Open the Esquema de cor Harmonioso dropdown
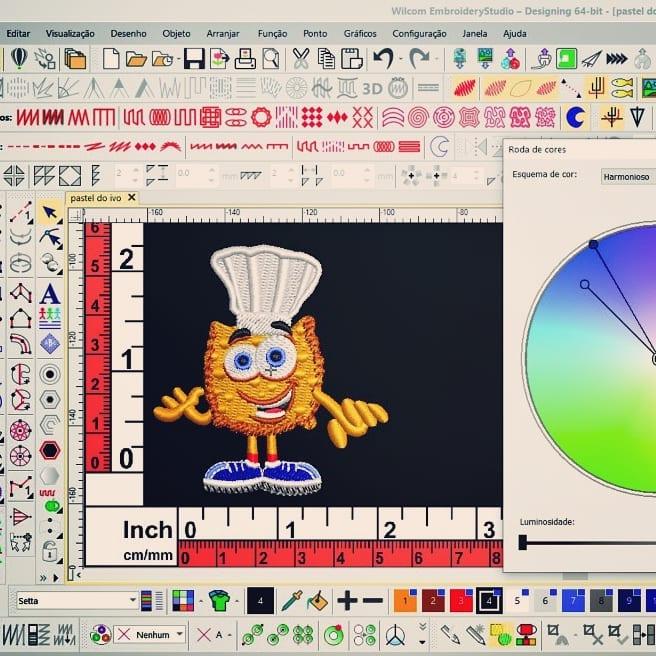The image size is (656, 656). coord(627,177)
